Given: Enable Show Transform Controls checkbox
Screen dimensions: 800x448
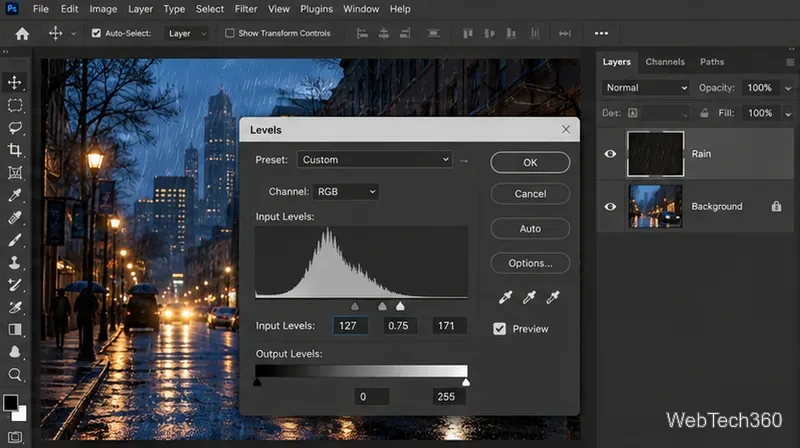Looking at the screenshot, I should pos(230,33).
